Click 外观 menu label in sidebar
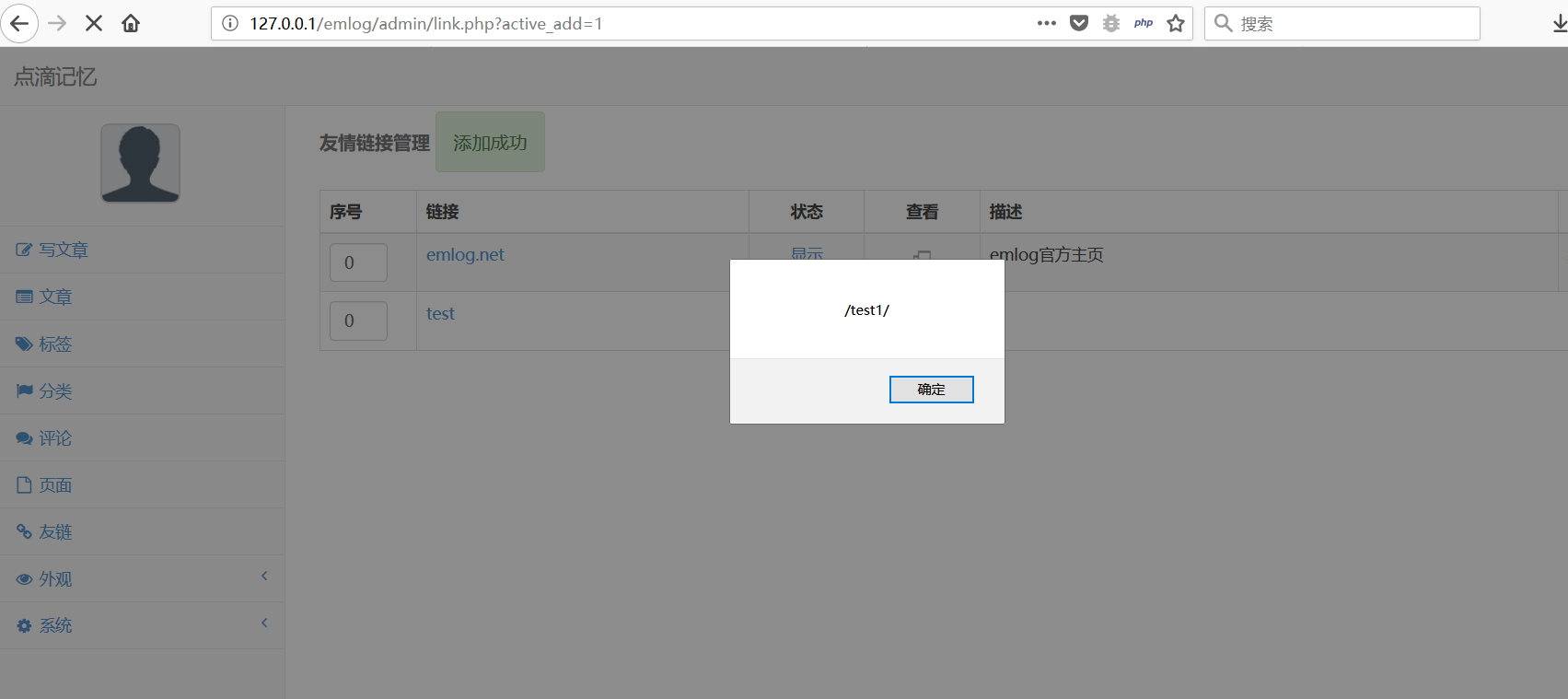 pos(55,579)
